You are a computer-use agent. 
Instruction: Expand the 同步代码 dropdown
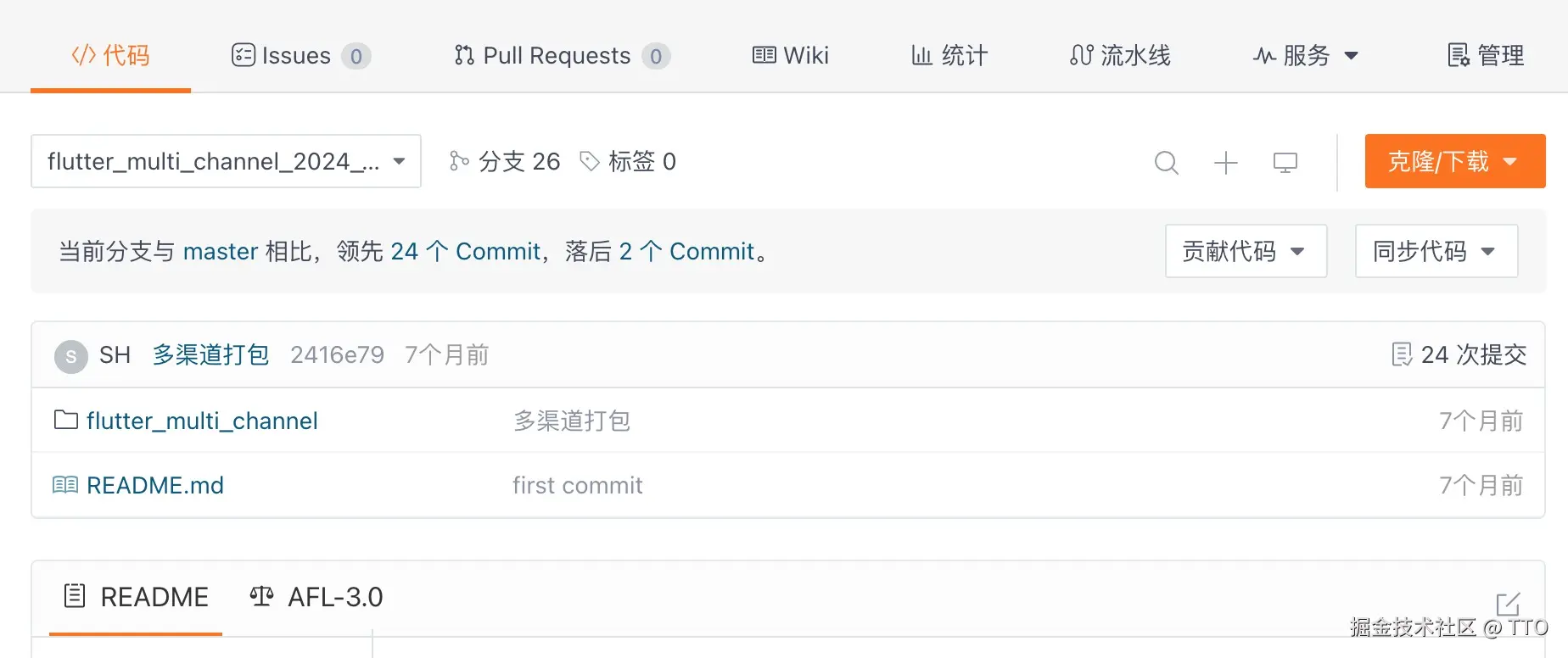(1436, 251)
